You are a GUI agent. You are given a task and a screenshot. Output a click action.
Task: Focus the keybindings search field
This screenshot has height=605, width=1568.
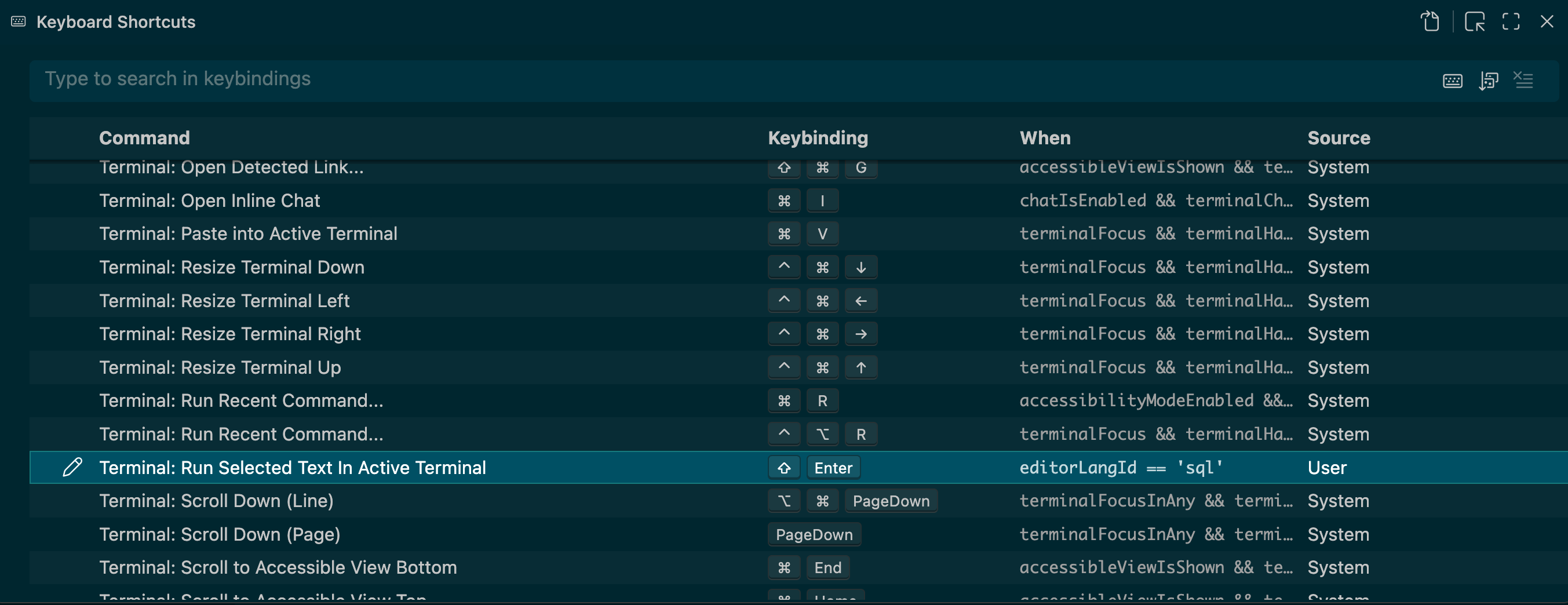(731, 79)
